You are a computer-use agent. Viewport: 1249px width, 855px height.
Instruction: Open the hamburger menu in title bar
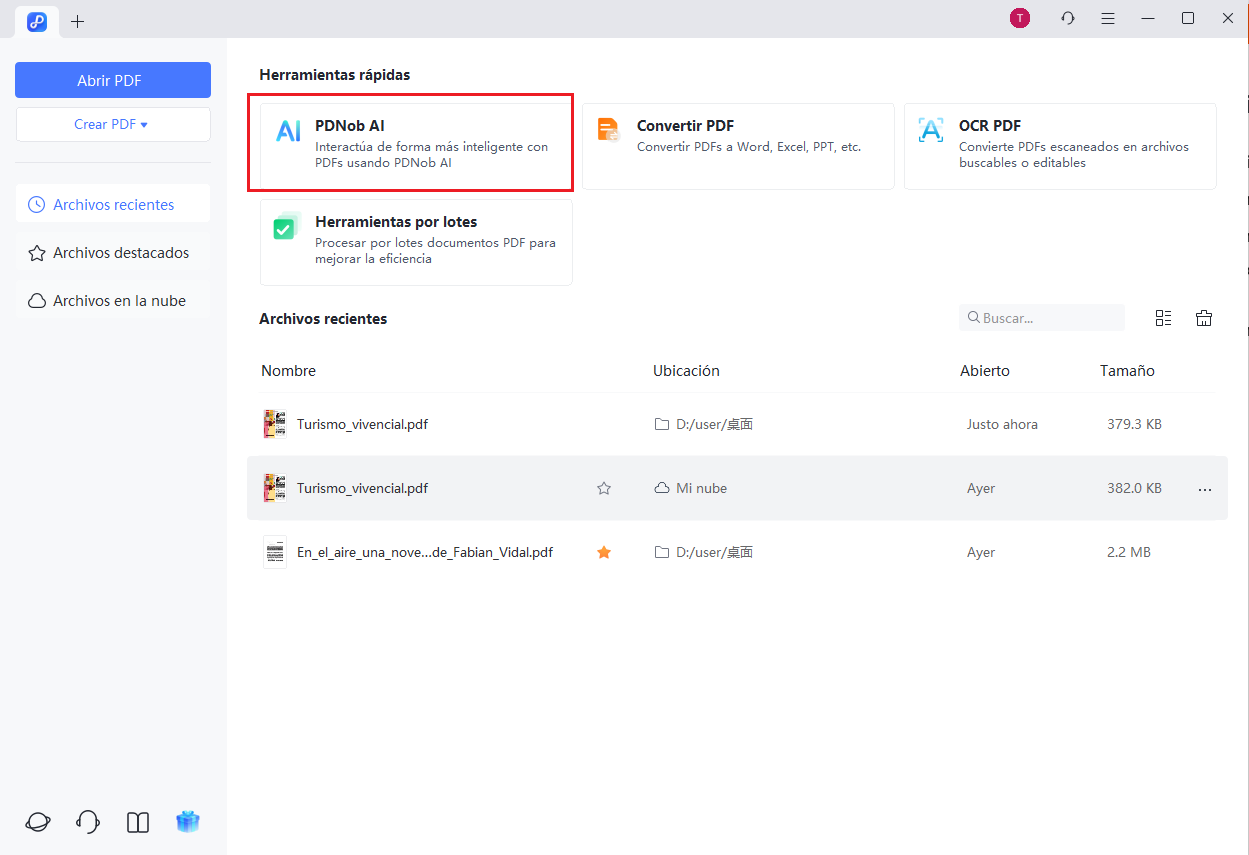click(x=1108, y=19)
